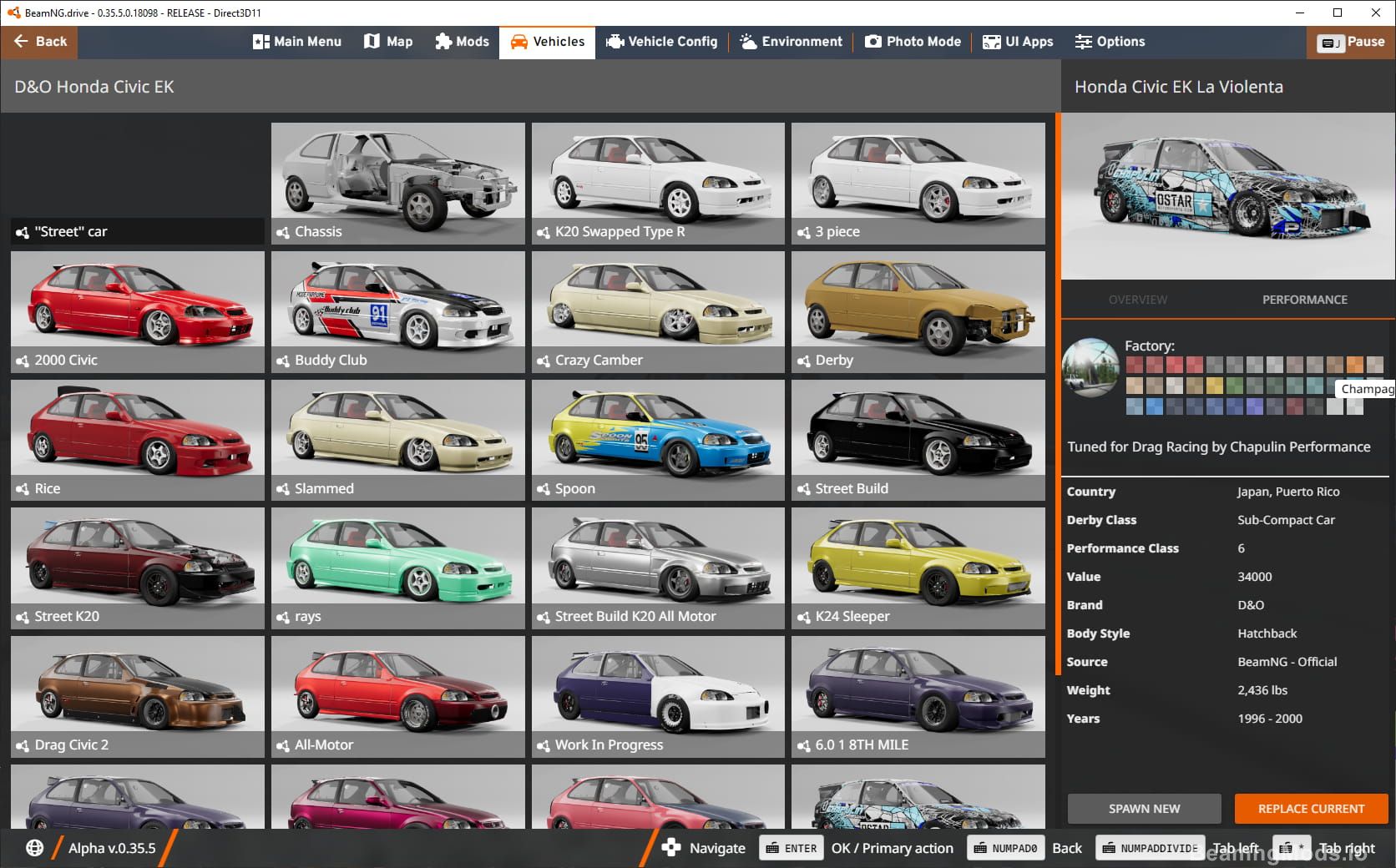Image resolution: width=1396 pixels, height=868 pixels.
Task: Pick the orange factory color swatch
Action: [1354, 365]
